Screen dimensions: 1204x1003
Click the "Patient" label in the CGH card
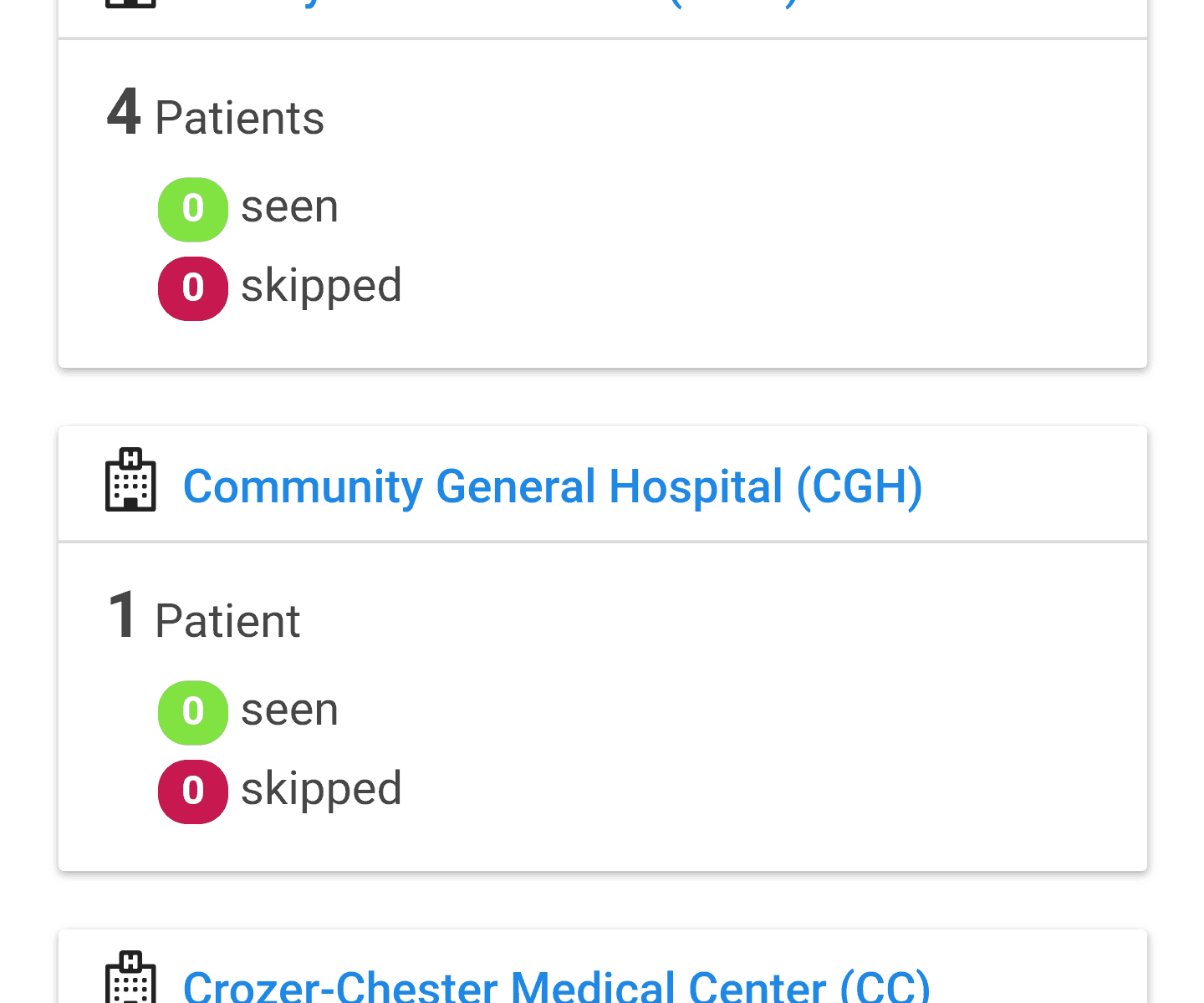pos(227,621)
